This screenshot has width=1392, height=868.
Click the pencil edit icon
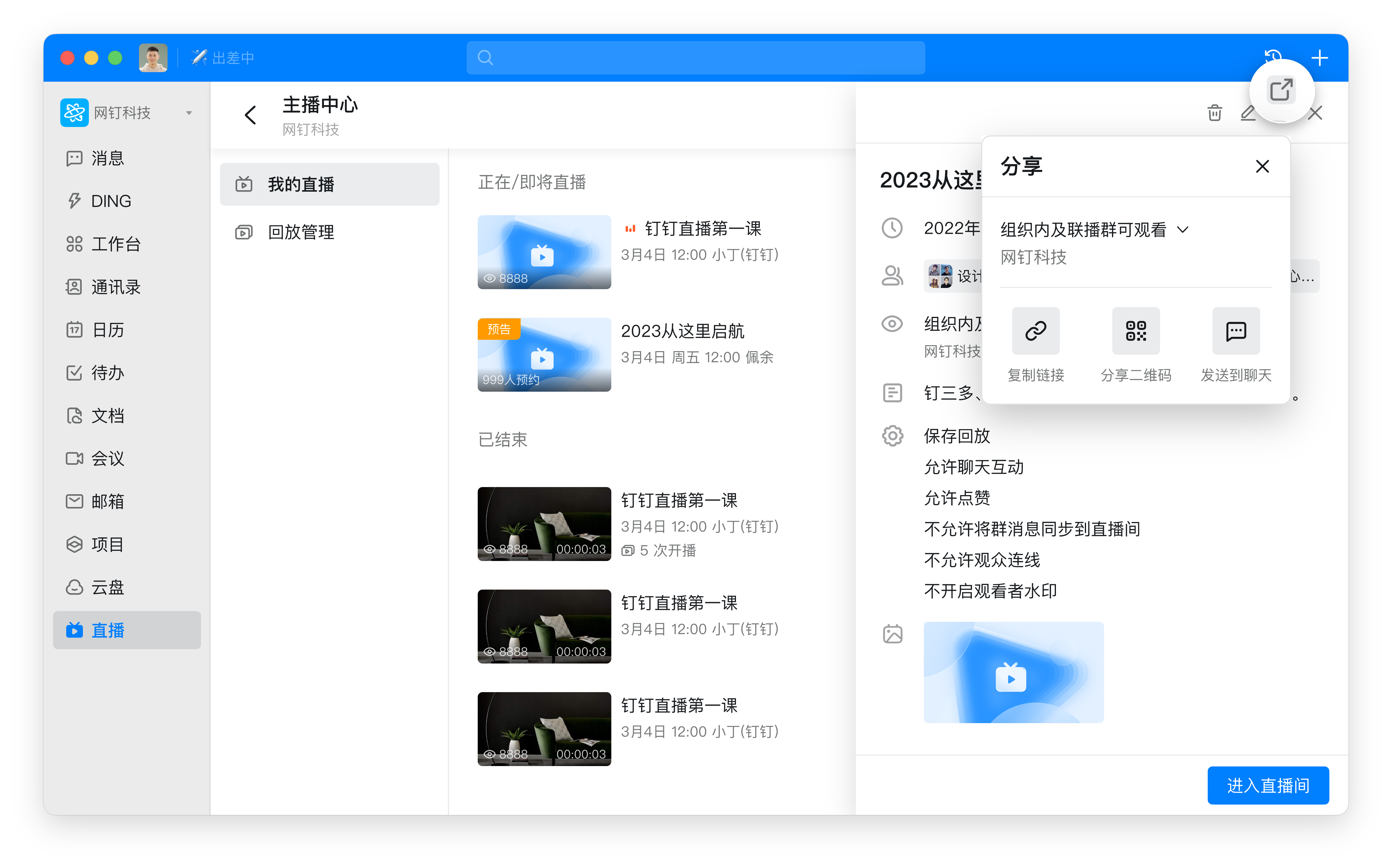click(x=1247, y=113)
